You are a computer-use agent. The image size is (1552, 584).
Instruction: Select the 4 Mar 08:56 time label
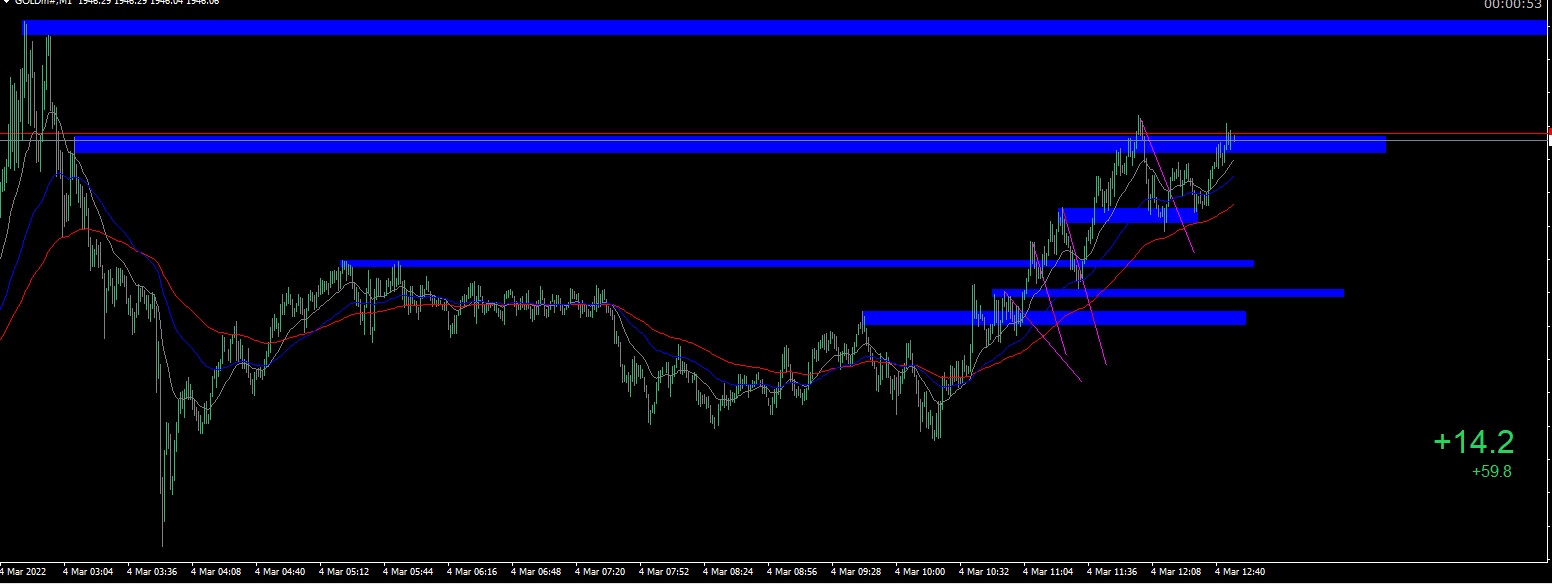[792, 572]
